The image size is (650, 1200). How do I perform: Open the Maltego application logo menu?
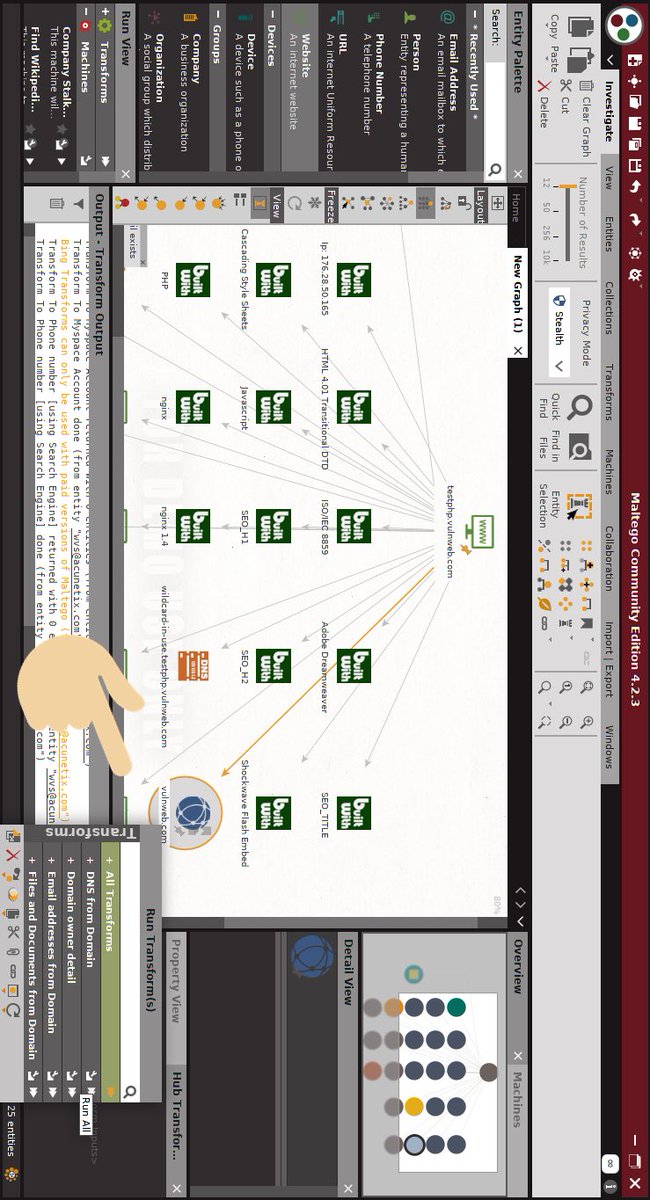[x=625, y=27]
